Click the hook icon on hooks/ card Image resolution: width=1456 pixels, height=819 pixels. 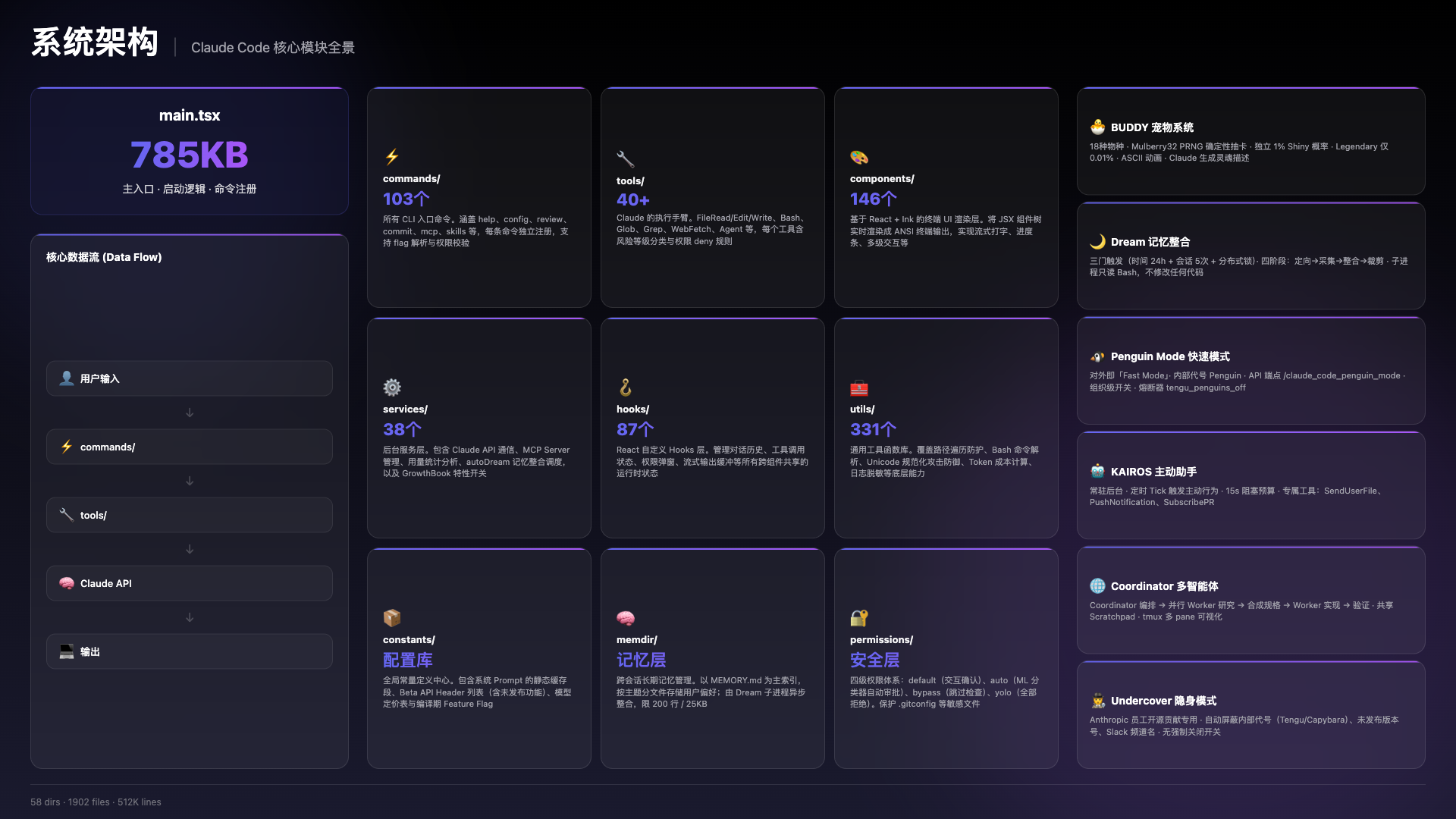(625, 388)
